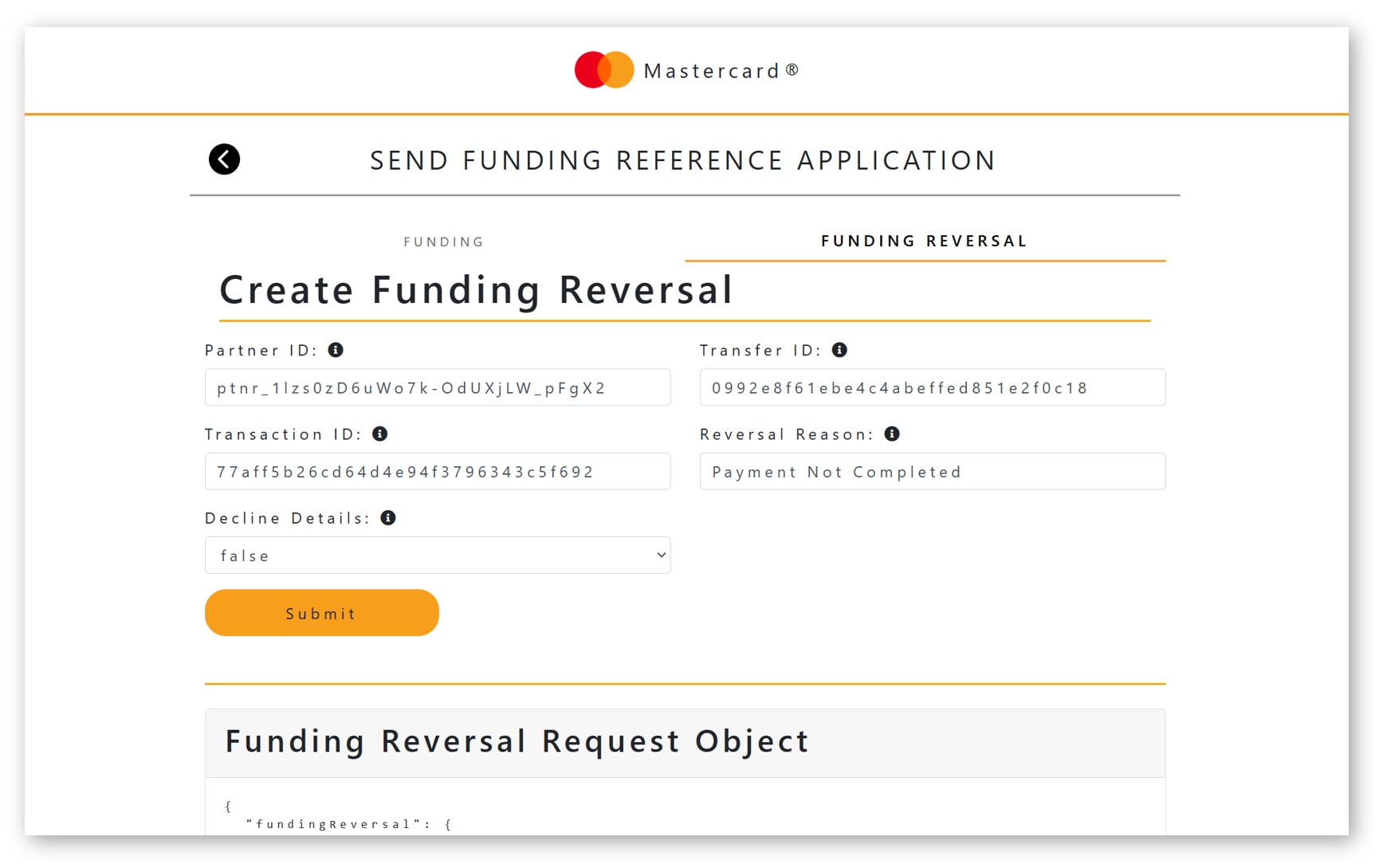Viewport: 1383px width, 868px height.
Task: Click the Funding Reversal Request Object header
Action: (517, 741)
